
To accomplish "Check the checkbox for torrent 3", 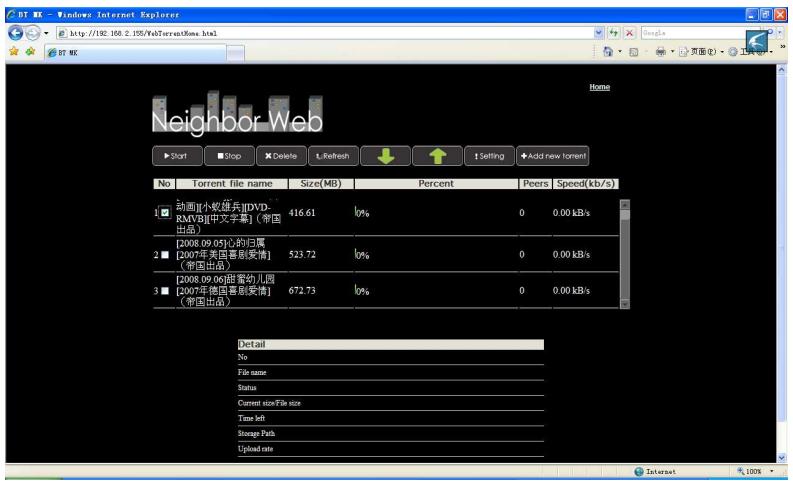I will tap(165, 291).
